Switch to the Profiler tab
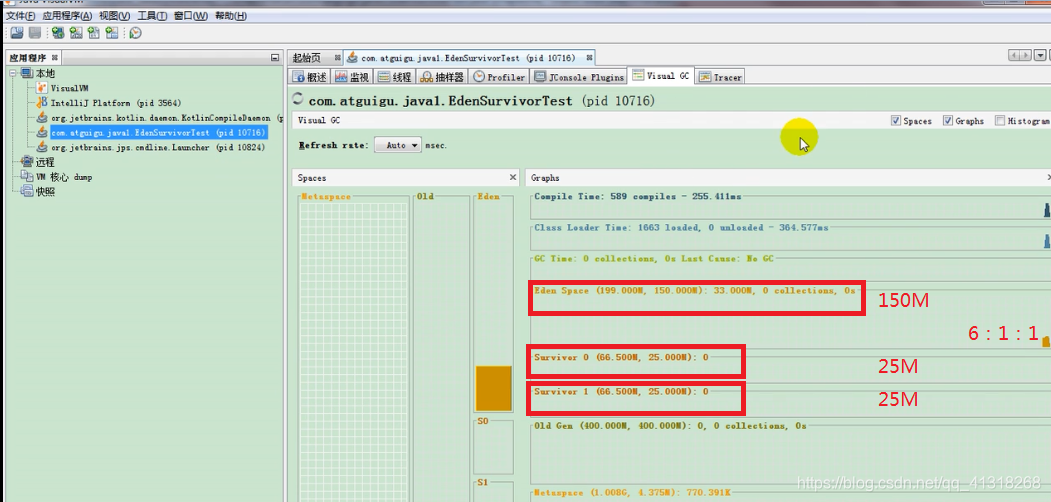 (x=499, y=77)
